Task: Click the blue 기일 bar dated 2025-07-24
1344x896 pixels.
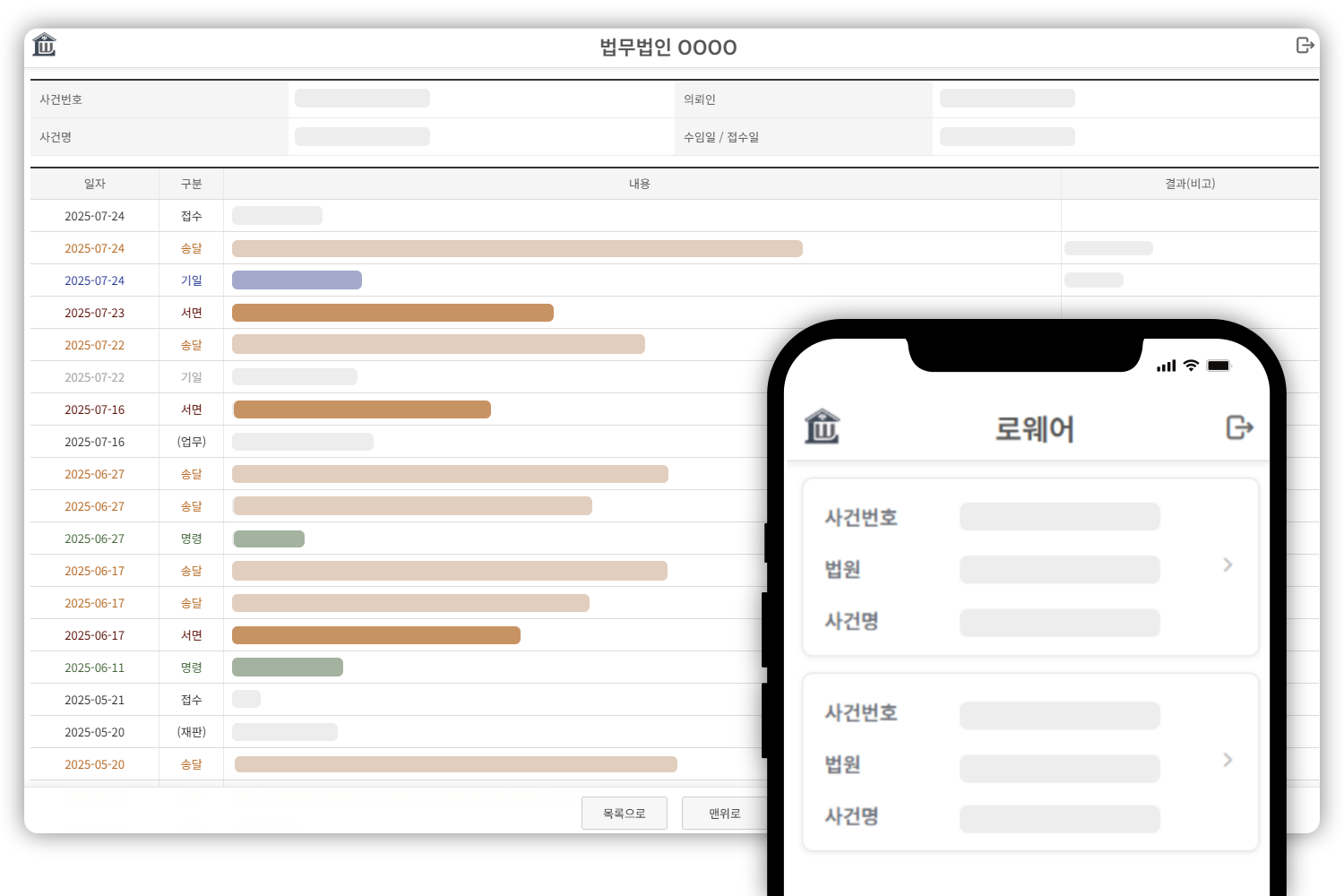Action: (297, 280)
